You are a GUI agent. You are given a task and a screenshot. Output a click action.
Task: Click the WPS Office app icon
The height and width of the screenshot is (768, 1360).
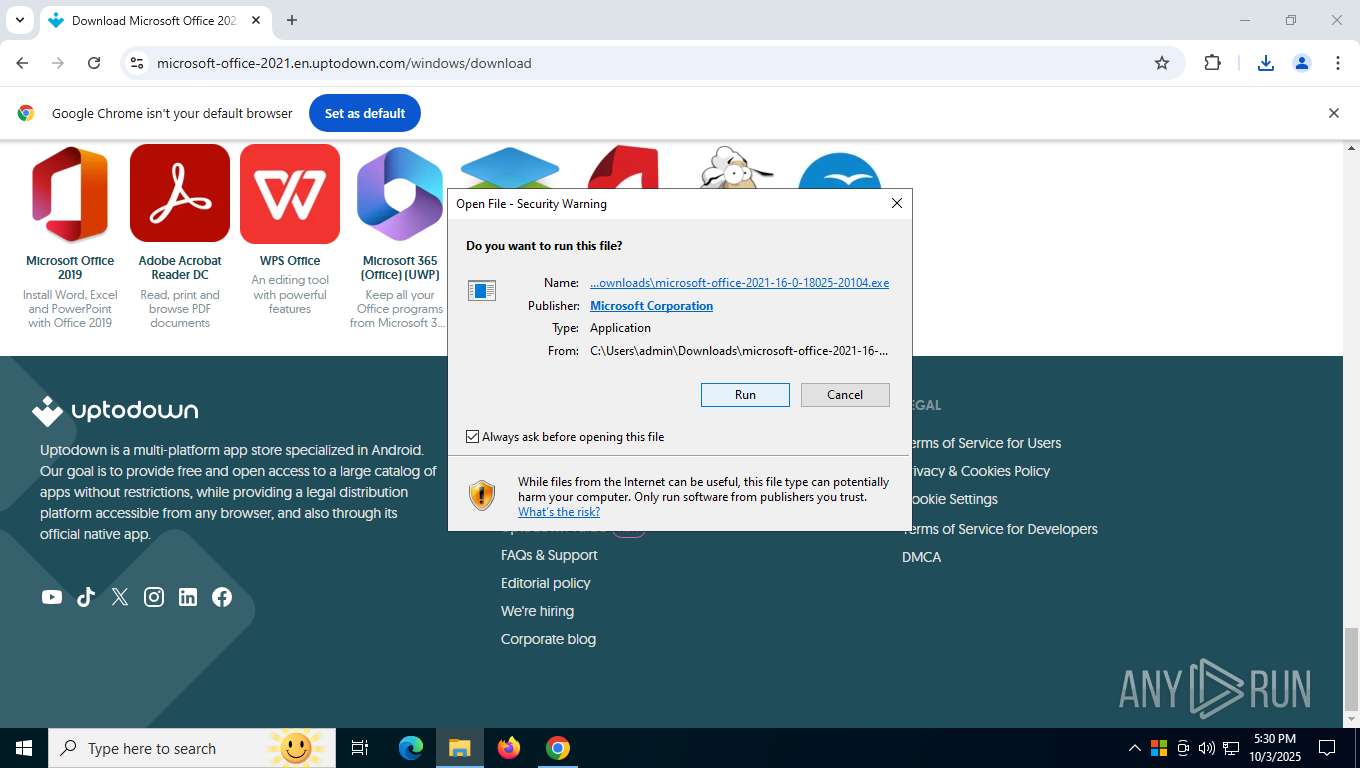tap(290, 194)
